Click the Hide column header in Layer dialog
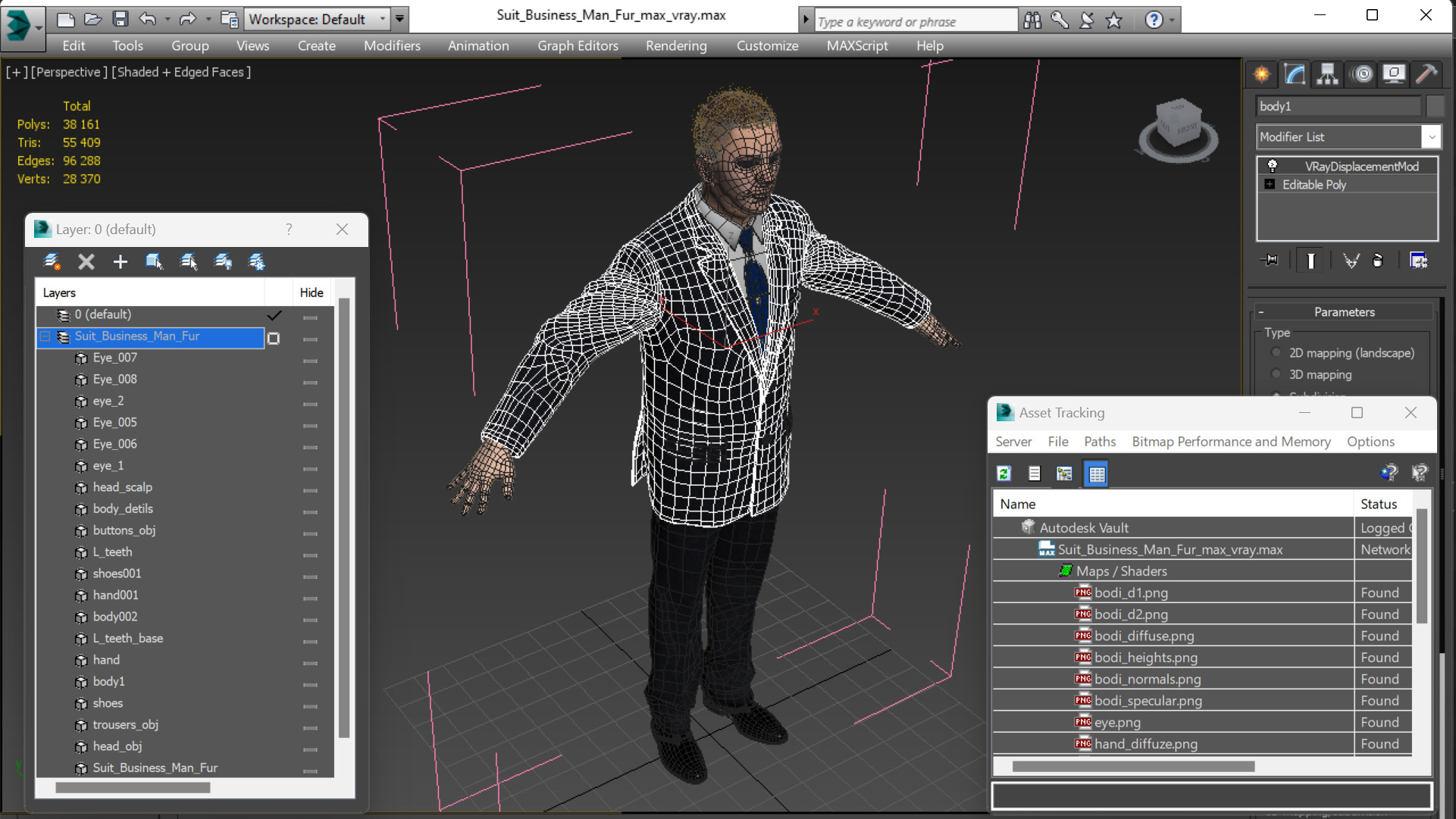Viewport: 1456px width, 819px height. coord(312,292)
